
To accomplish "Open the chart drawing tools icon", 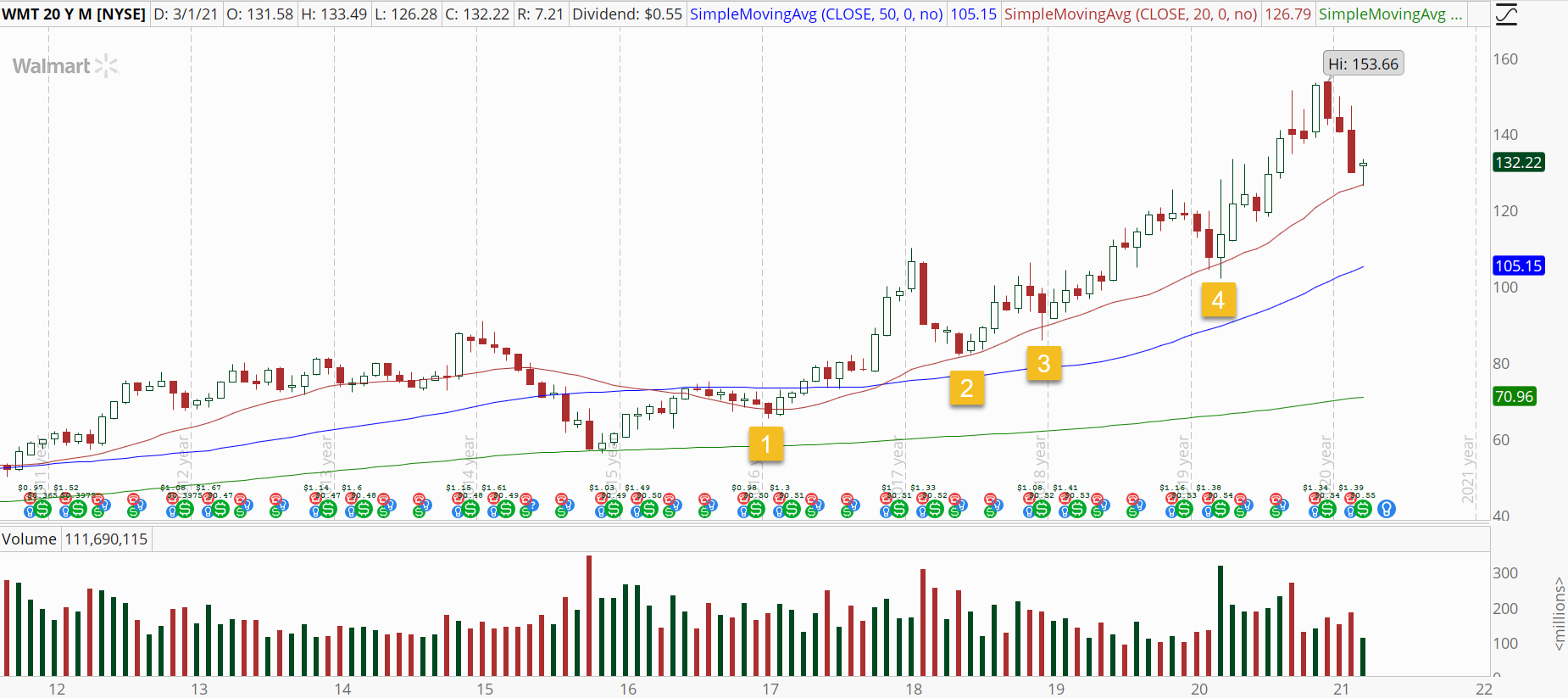I will (x=1506, y=14).
